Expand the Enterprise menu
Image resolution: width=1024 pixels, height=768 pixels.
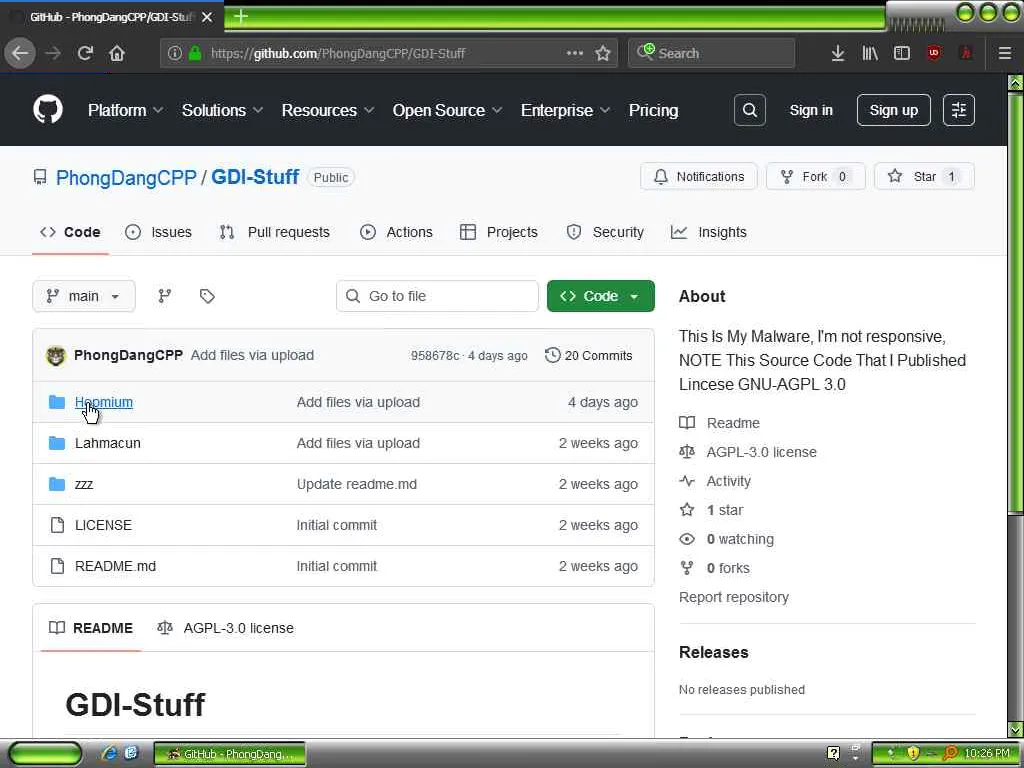565,110
